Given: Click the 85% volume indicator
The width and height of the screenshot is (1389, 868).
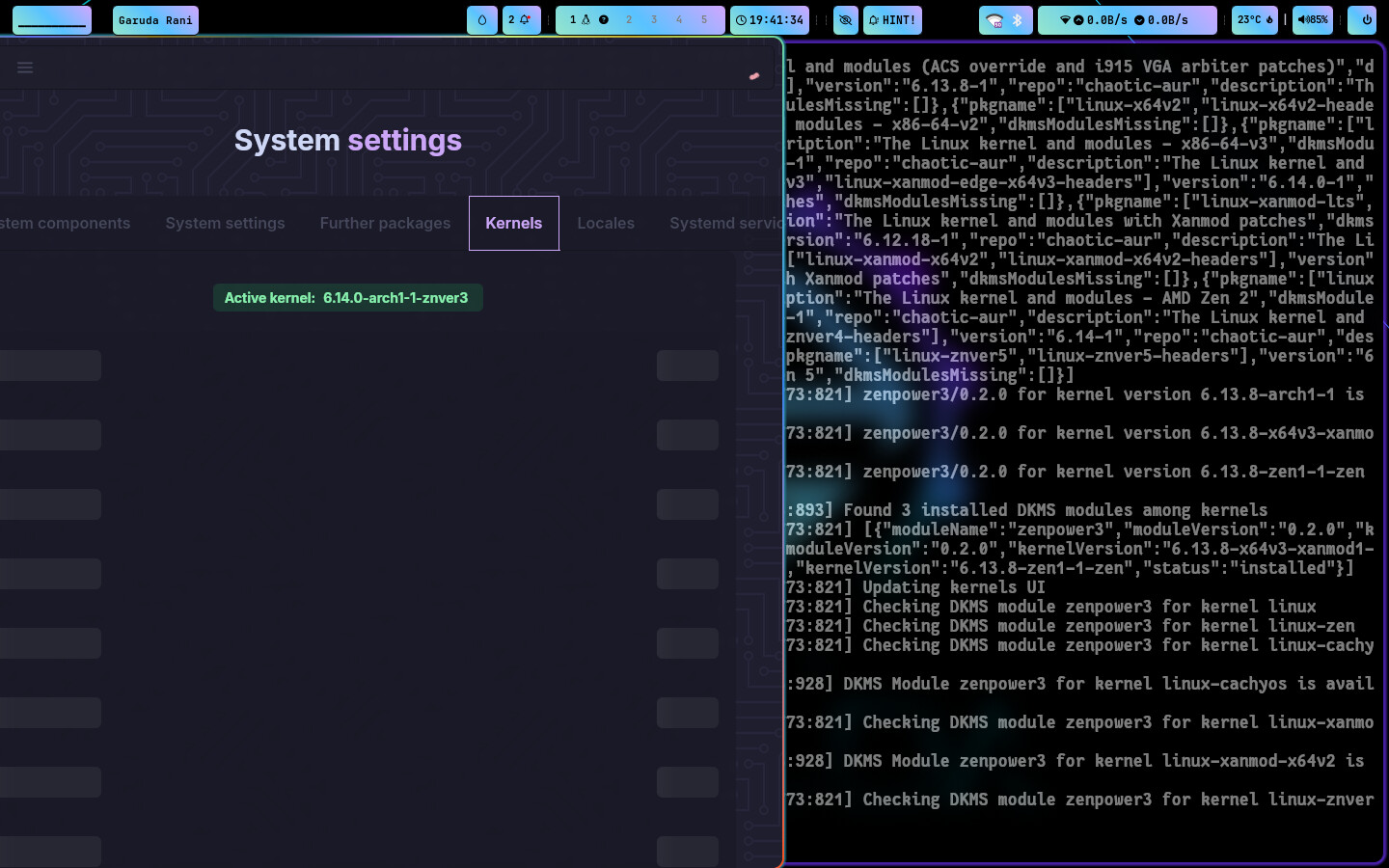Looking at the screenshot, I should [1312, 19].
